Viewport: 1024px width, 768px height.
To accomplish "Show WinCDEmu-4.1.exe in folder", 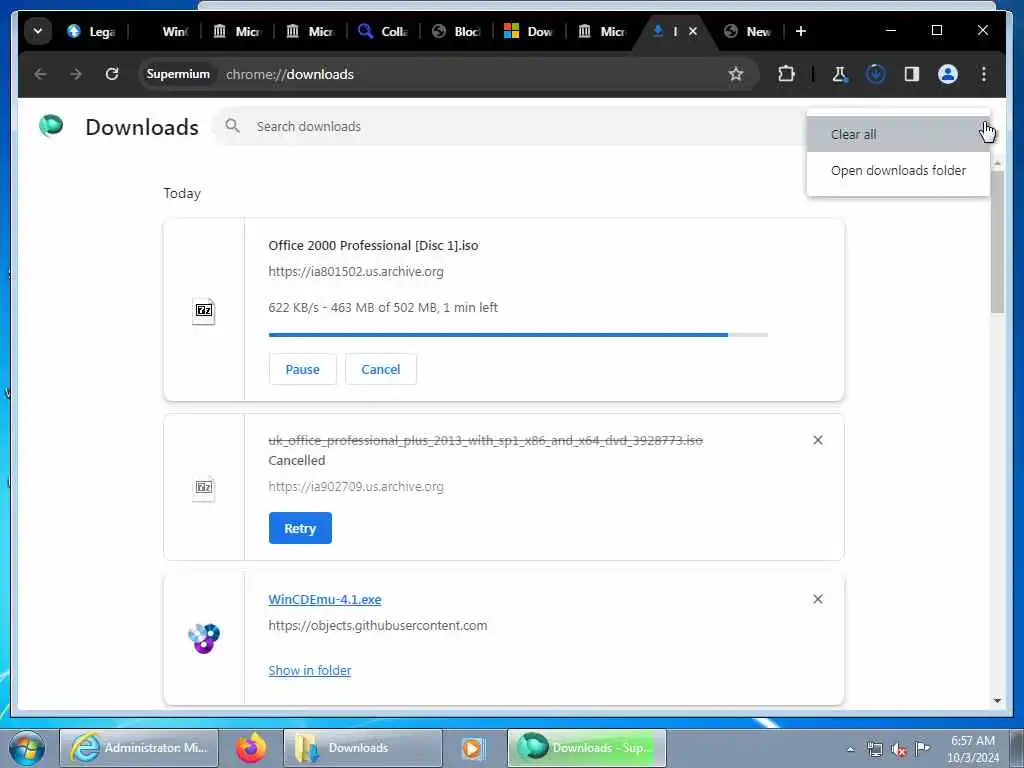I will click(310, 671).
